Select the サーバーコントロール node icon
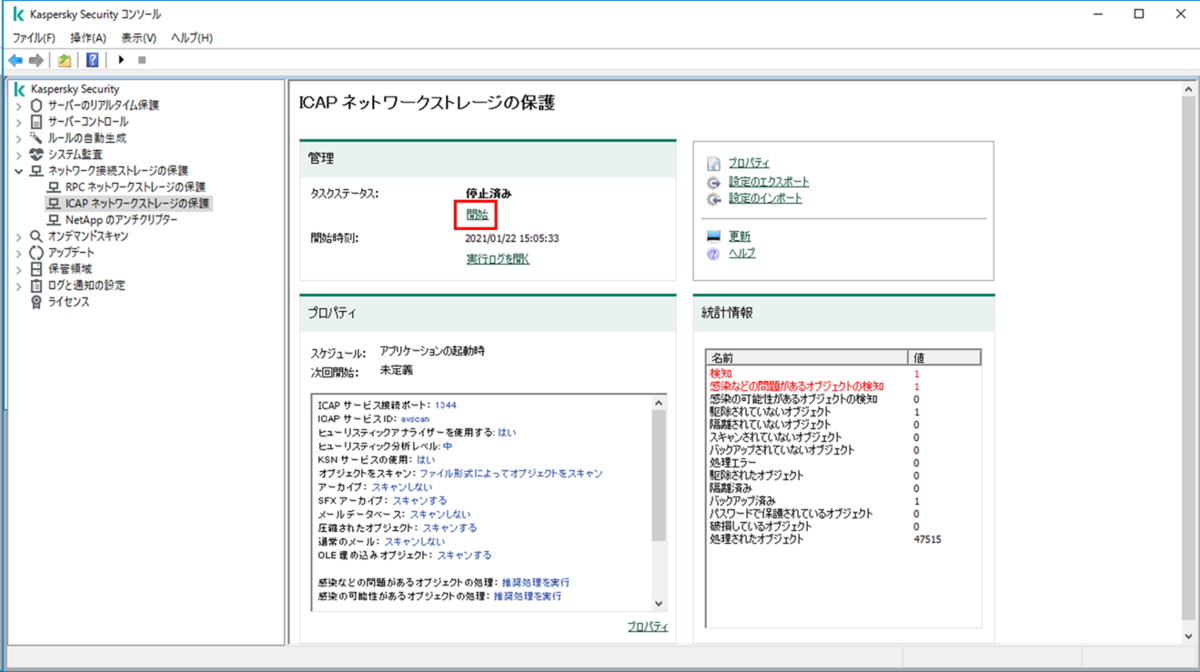Screen dimensions: 1200x672 coord(37,121)
